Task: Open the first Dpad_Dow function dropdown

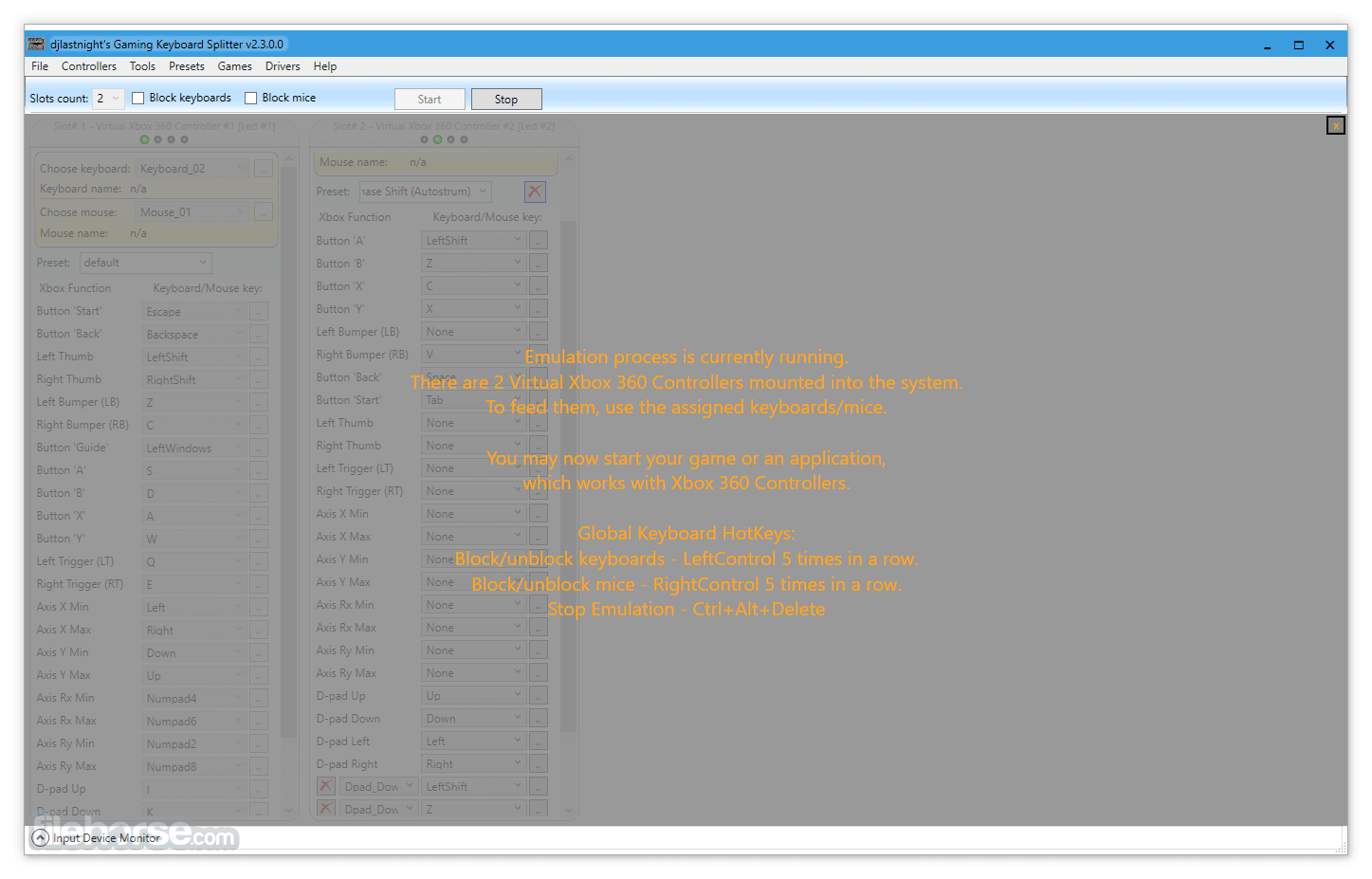Action: (x=378, y=786)
